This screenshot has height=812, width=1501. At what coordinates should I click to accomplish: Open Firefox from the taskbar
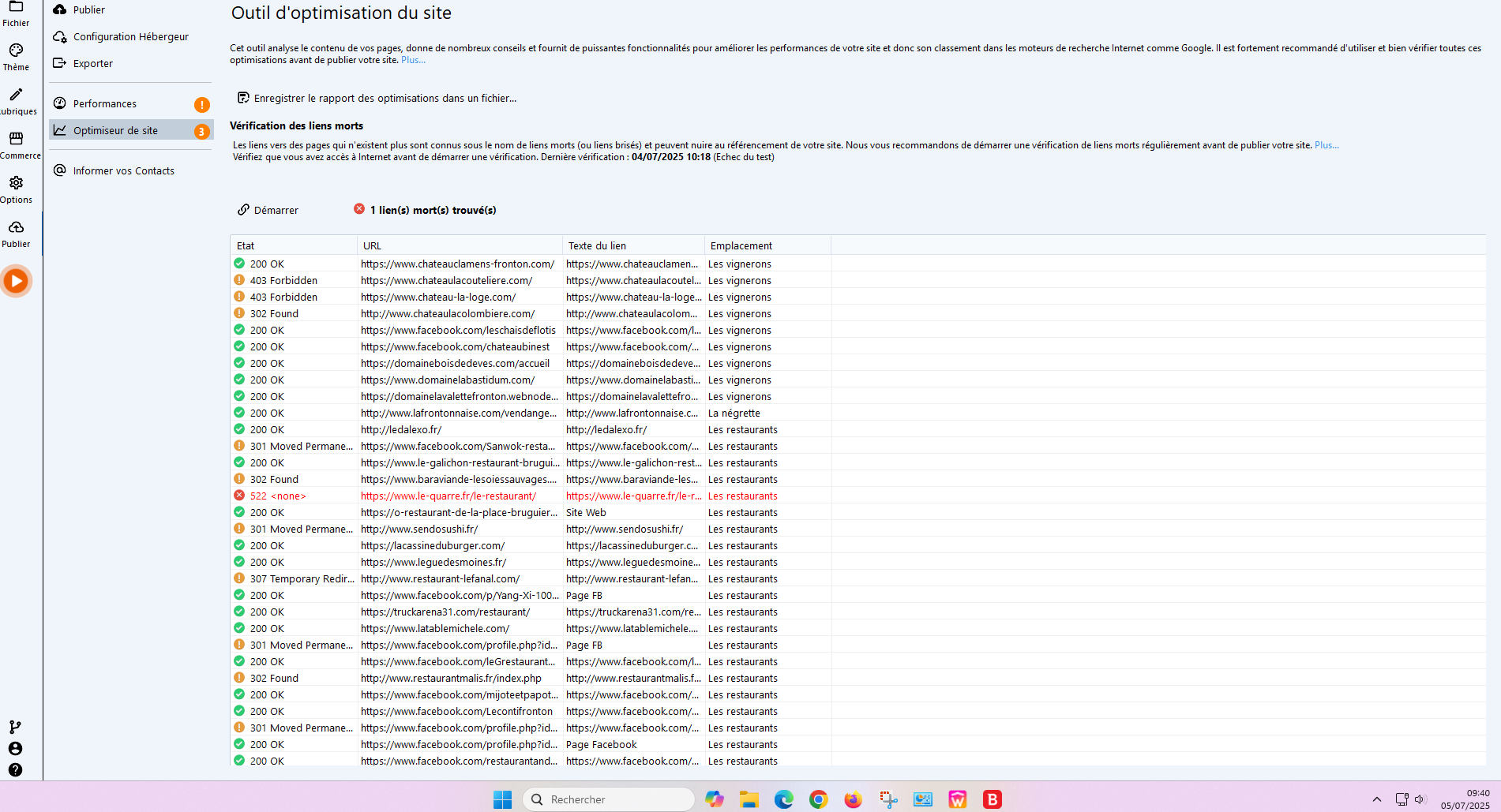(853, 799)
